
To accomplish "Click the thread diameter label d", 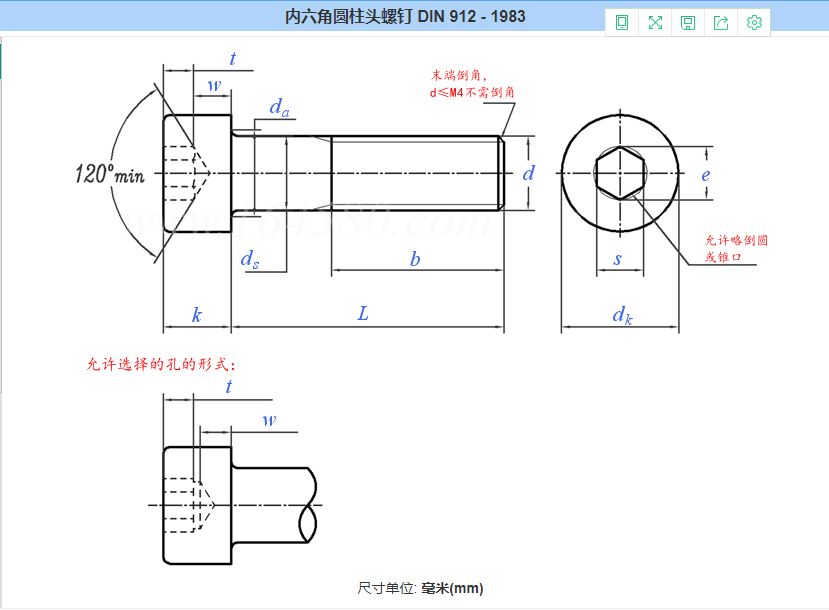I will [529, 173].
